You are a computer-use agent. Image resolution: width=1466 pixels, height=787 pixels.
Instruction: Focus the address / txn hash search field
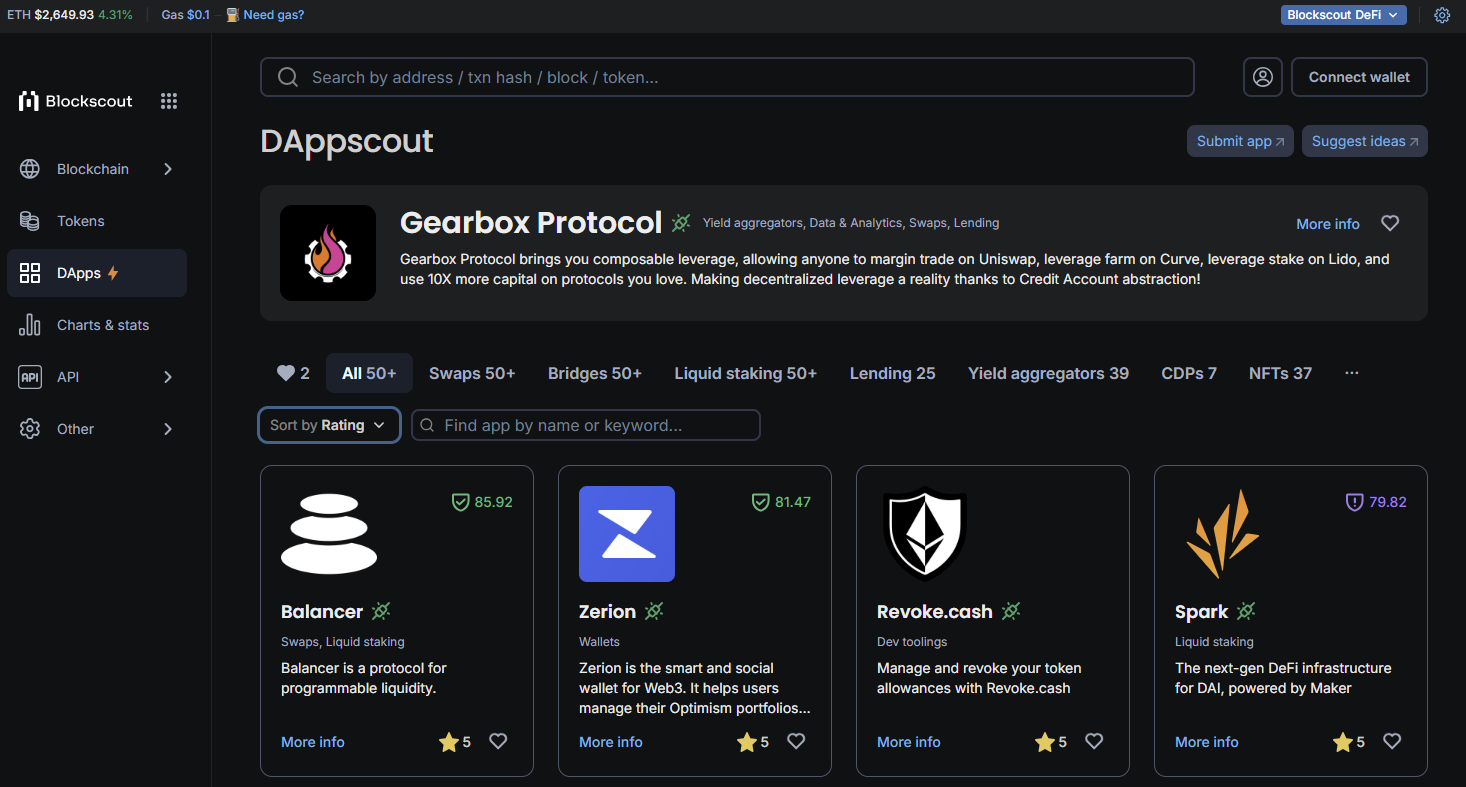click(x=727, y=77)
